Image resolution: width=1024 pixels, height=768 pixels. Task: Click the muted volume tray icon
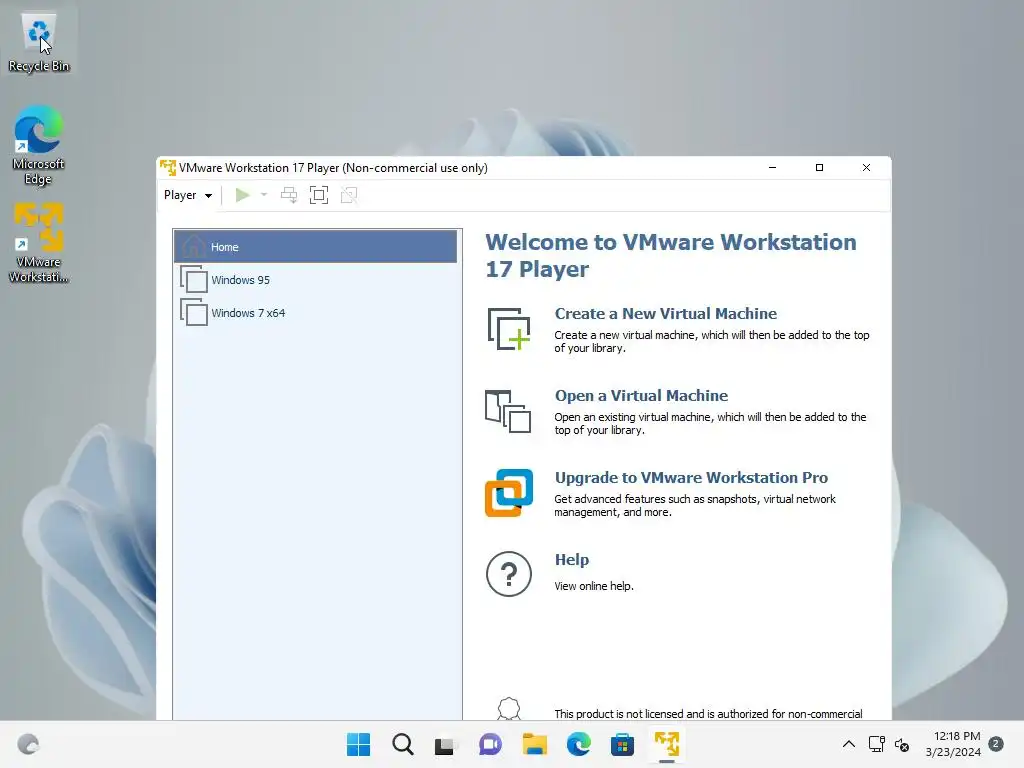[902, 744]
